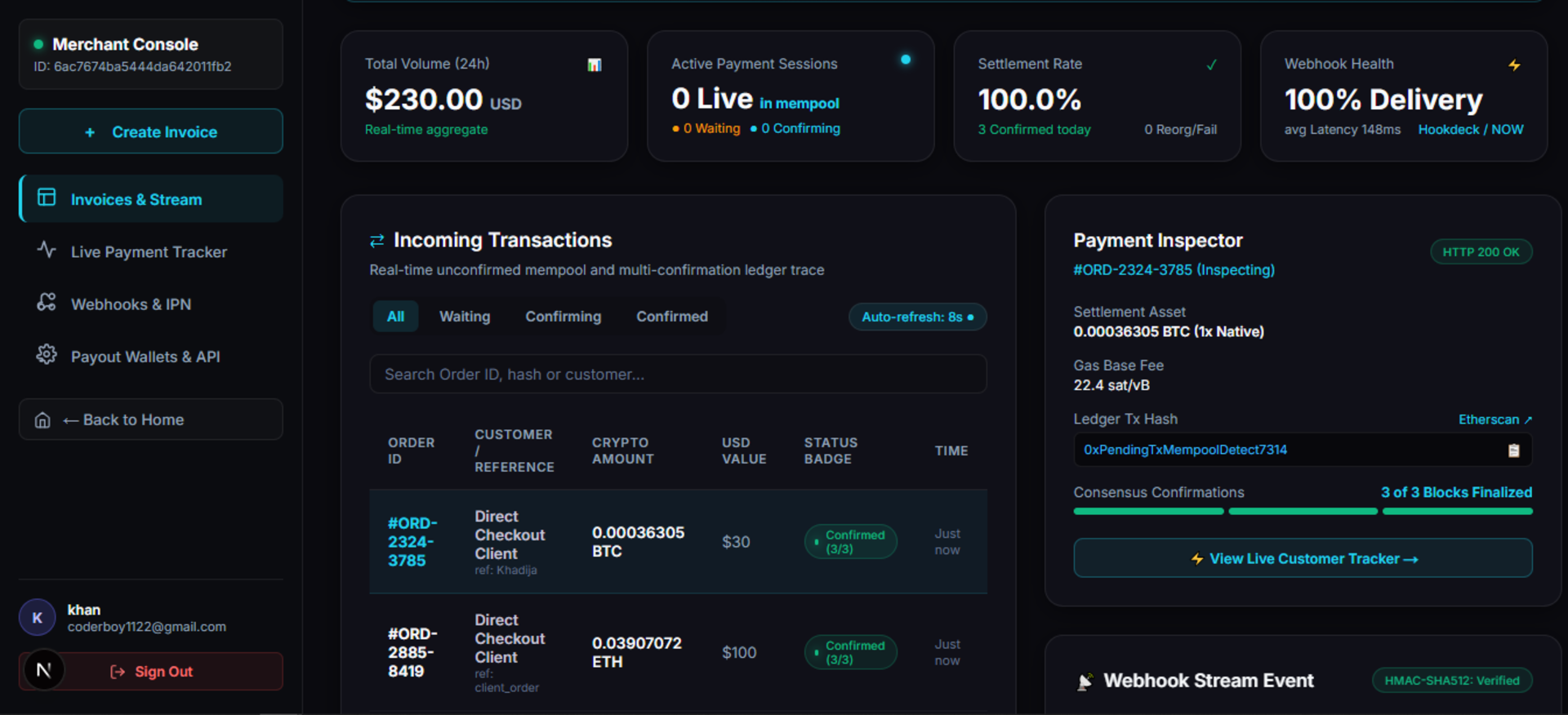
Task: Click the Webhook Stream Event icon
Action: point(1085,682)
